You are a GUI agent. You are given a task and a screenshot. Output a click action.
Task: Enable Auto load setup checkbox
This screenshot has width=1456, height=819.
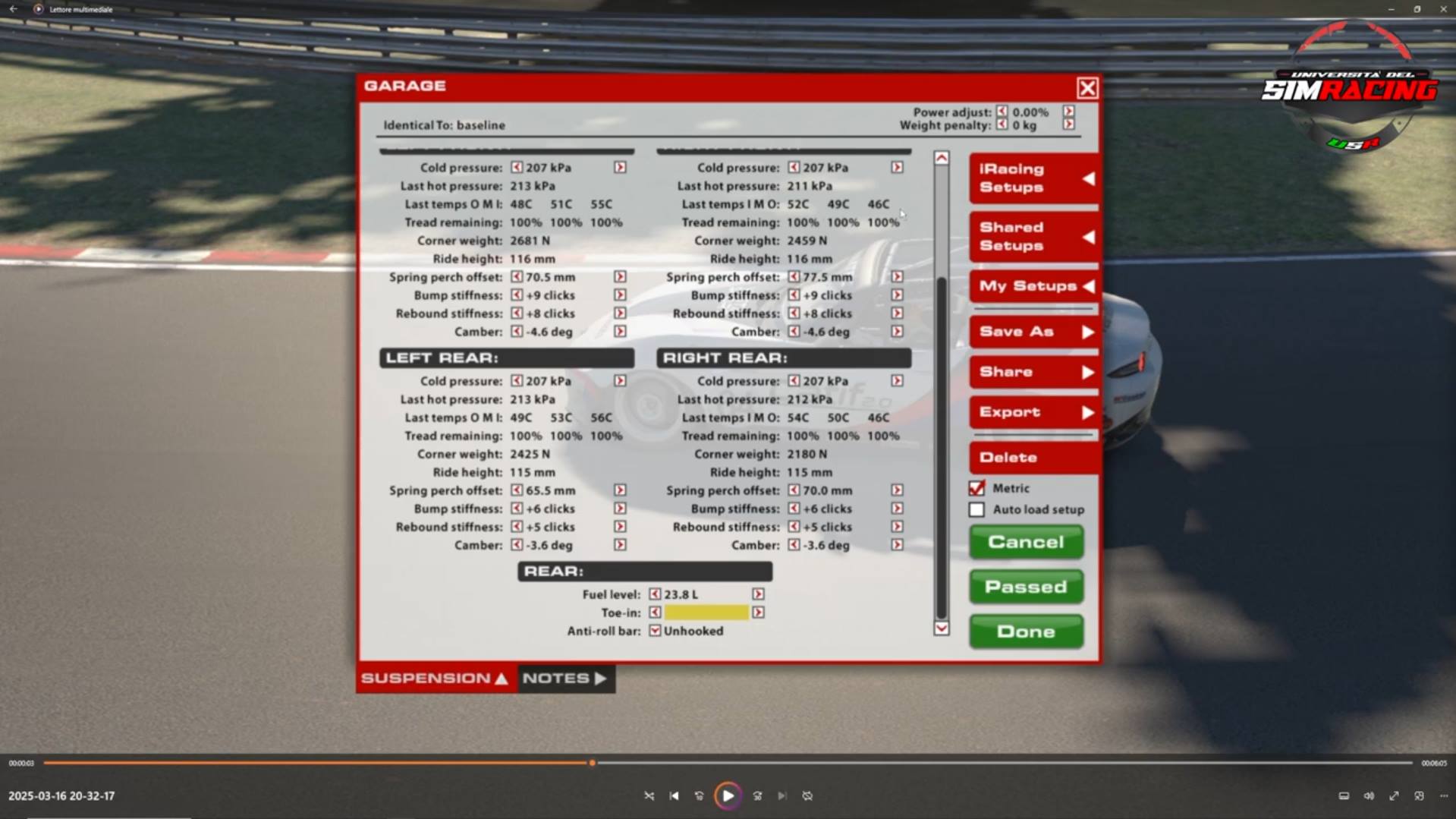click(977, 510)
